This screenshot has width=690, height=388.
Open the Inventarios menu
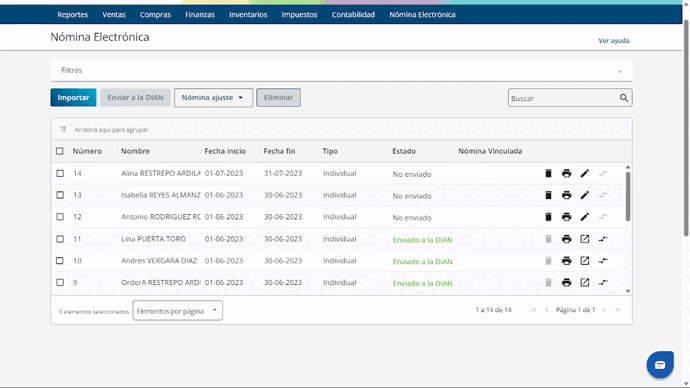248,15
